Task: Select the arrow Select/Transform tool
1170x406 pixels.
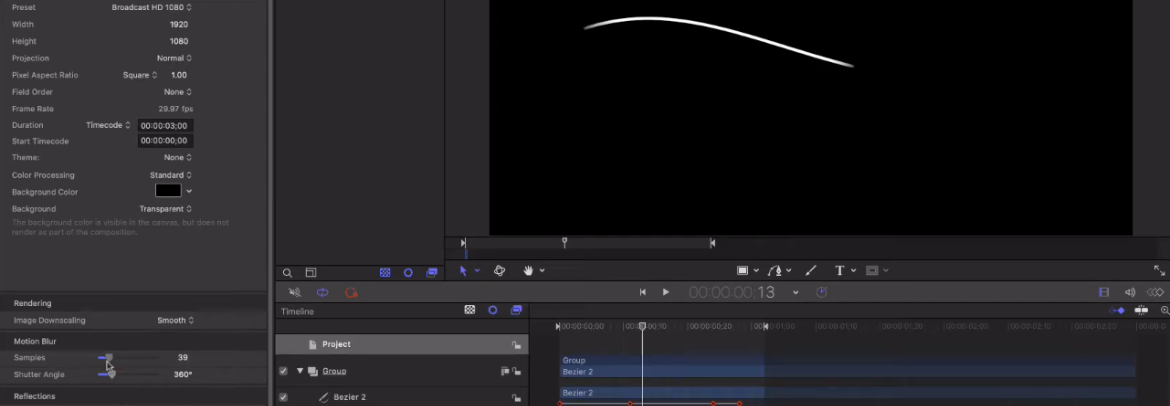Action: [x=463, y=271]
